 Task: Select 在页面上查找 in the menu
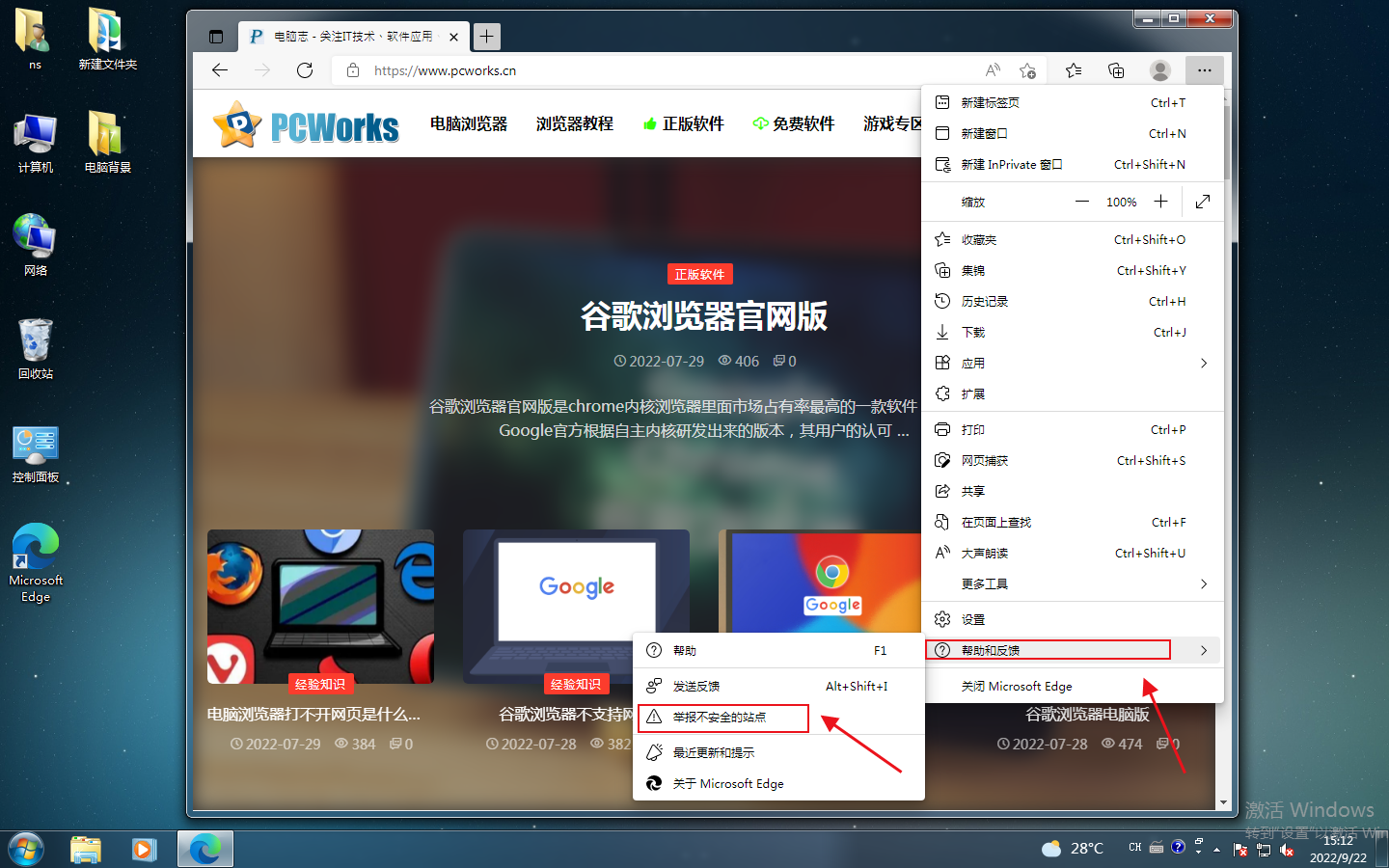click(x=1073, y=522)
